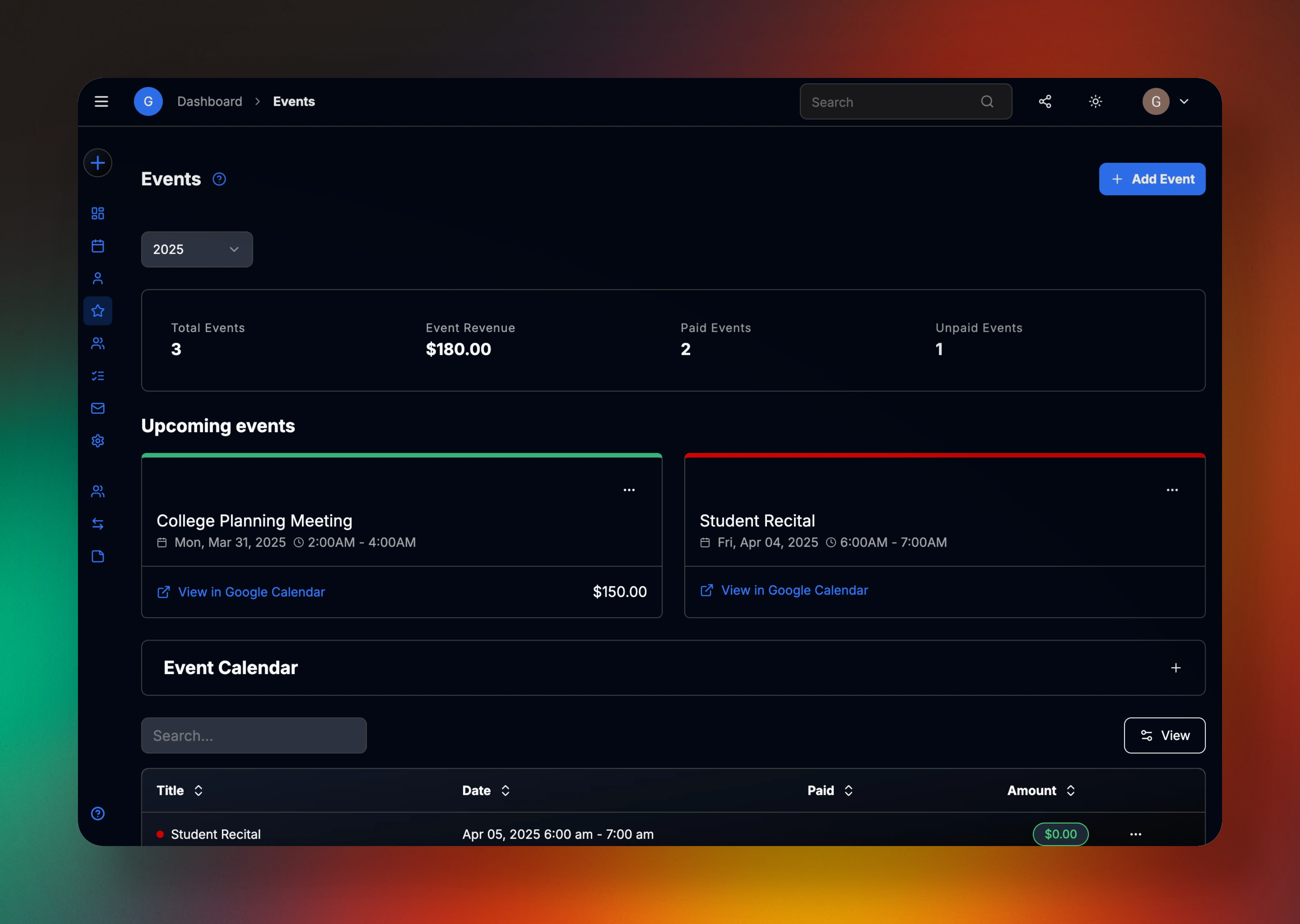Open the group icon below the star
Viewport: 1300px width, 924px height.
(x=98, y=343)
